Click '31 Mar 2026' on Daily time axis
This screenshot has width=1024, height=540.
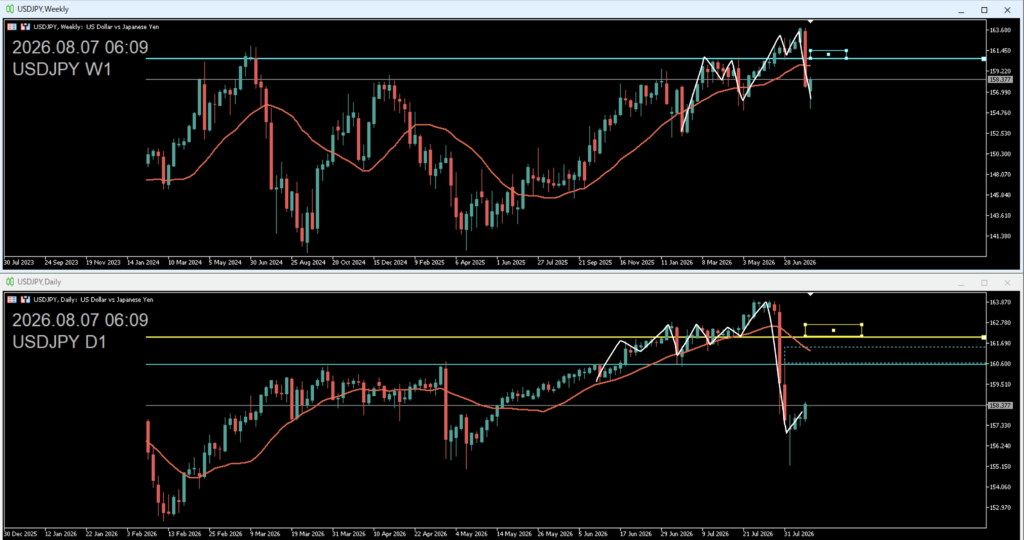coord(349,533)
